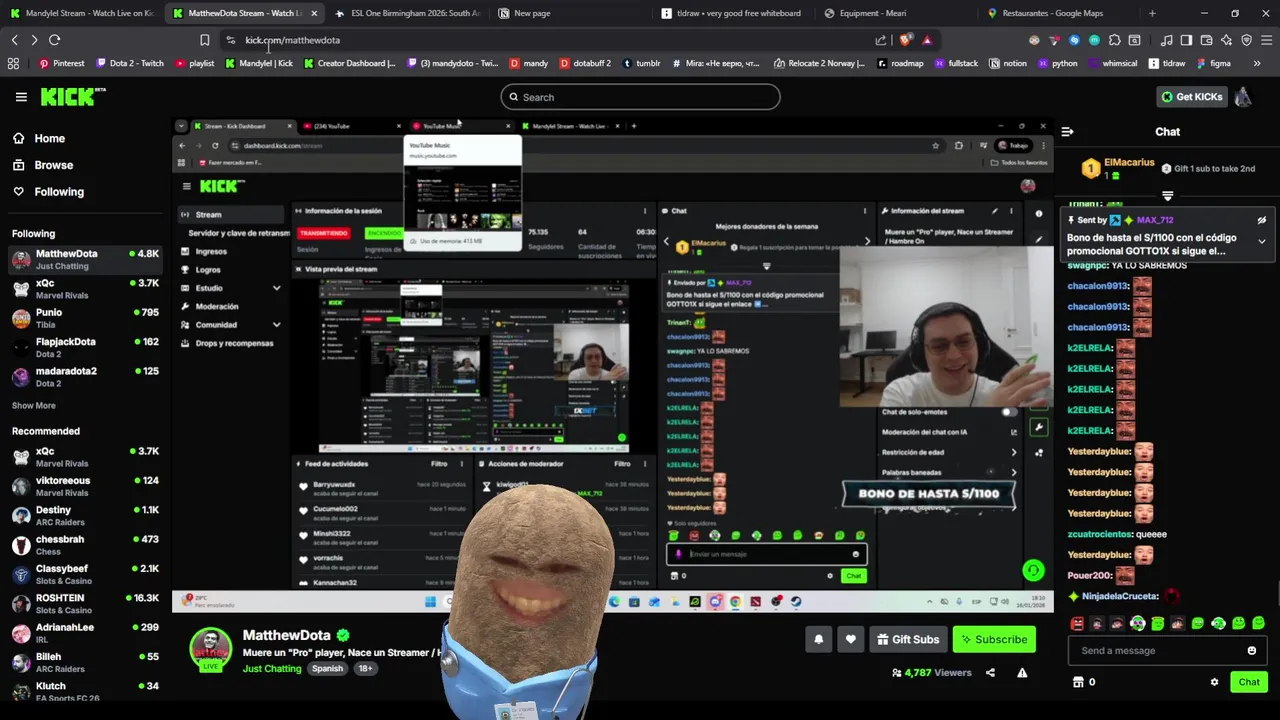Expand the gift sub leaderboard arrows
This screenshot has width=1280, height=720.
coord(1167,195)
